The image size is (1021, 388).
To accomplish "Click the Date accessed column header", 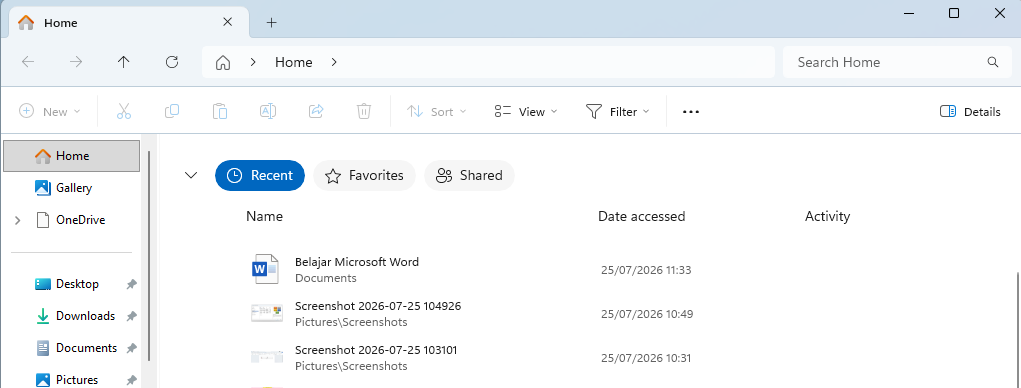I will click(x=641, y=216).
